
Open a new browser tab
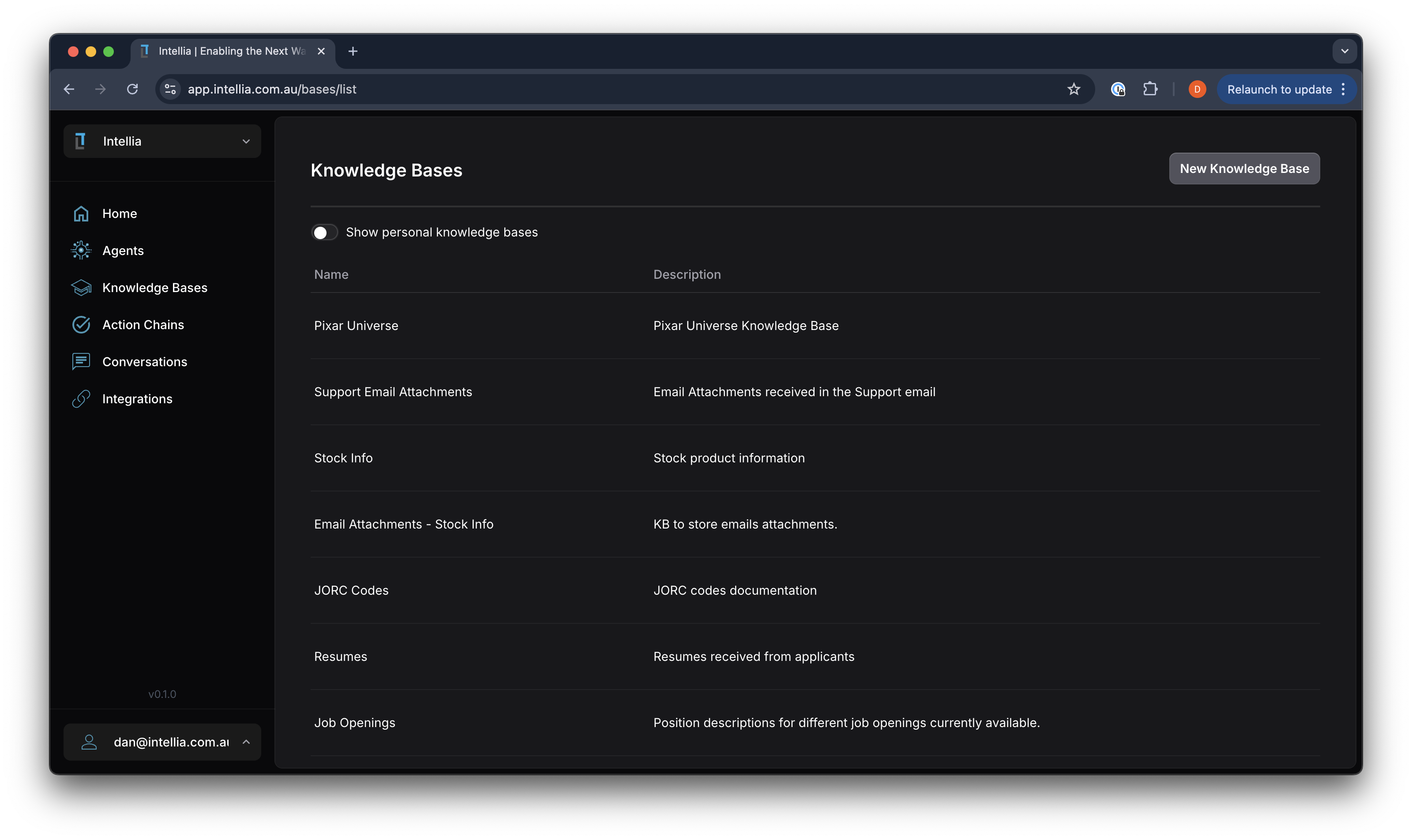pyautogui.click(x=353, y=51)
